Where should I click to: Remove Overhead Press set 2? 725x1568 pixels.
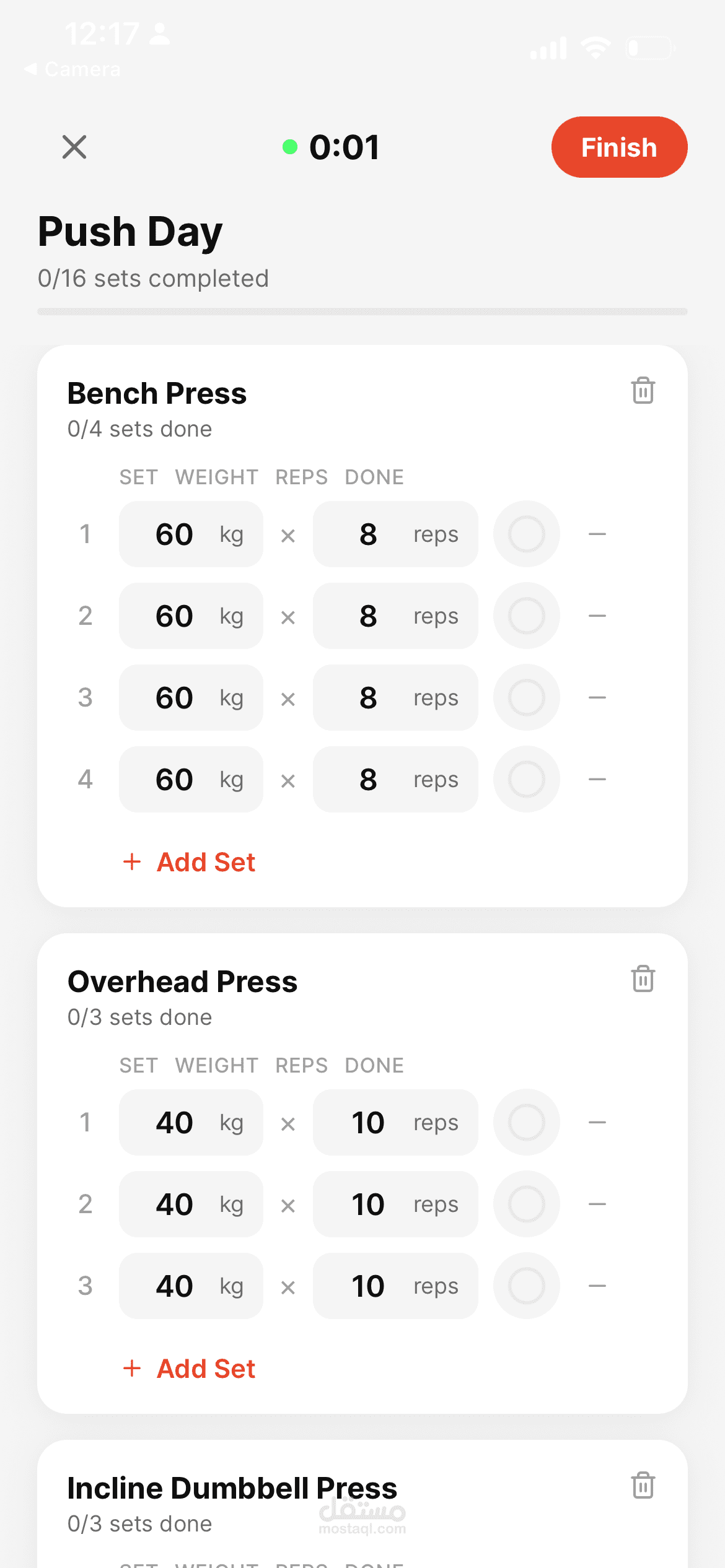tap(597, 1204)
